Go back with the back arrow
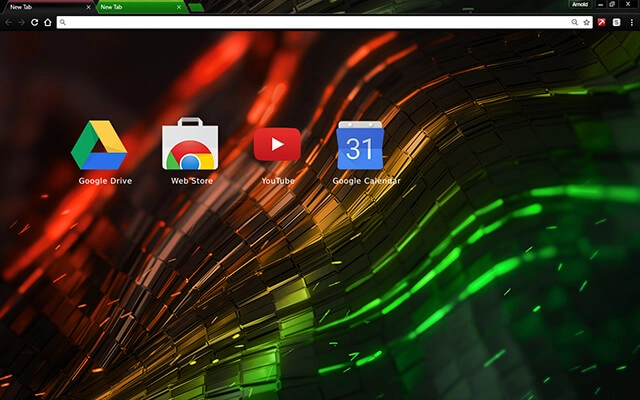This screenshot has height=400, width=640. (x=9, y=22)
